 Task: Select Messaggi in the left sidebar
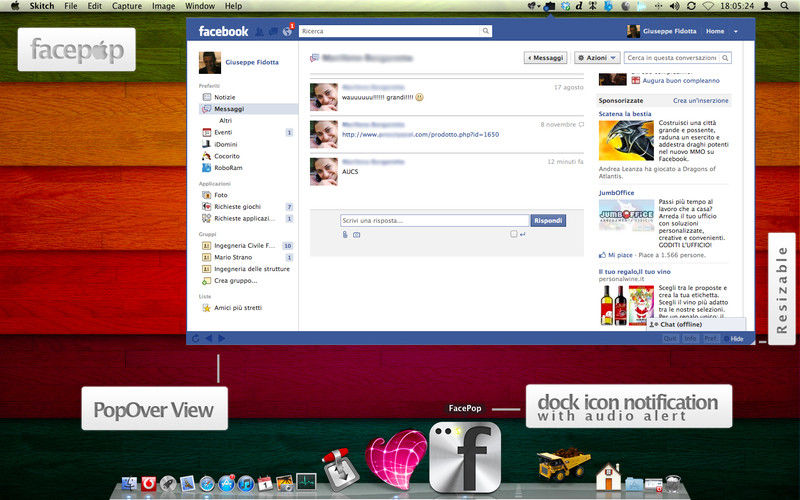(248, 109)
